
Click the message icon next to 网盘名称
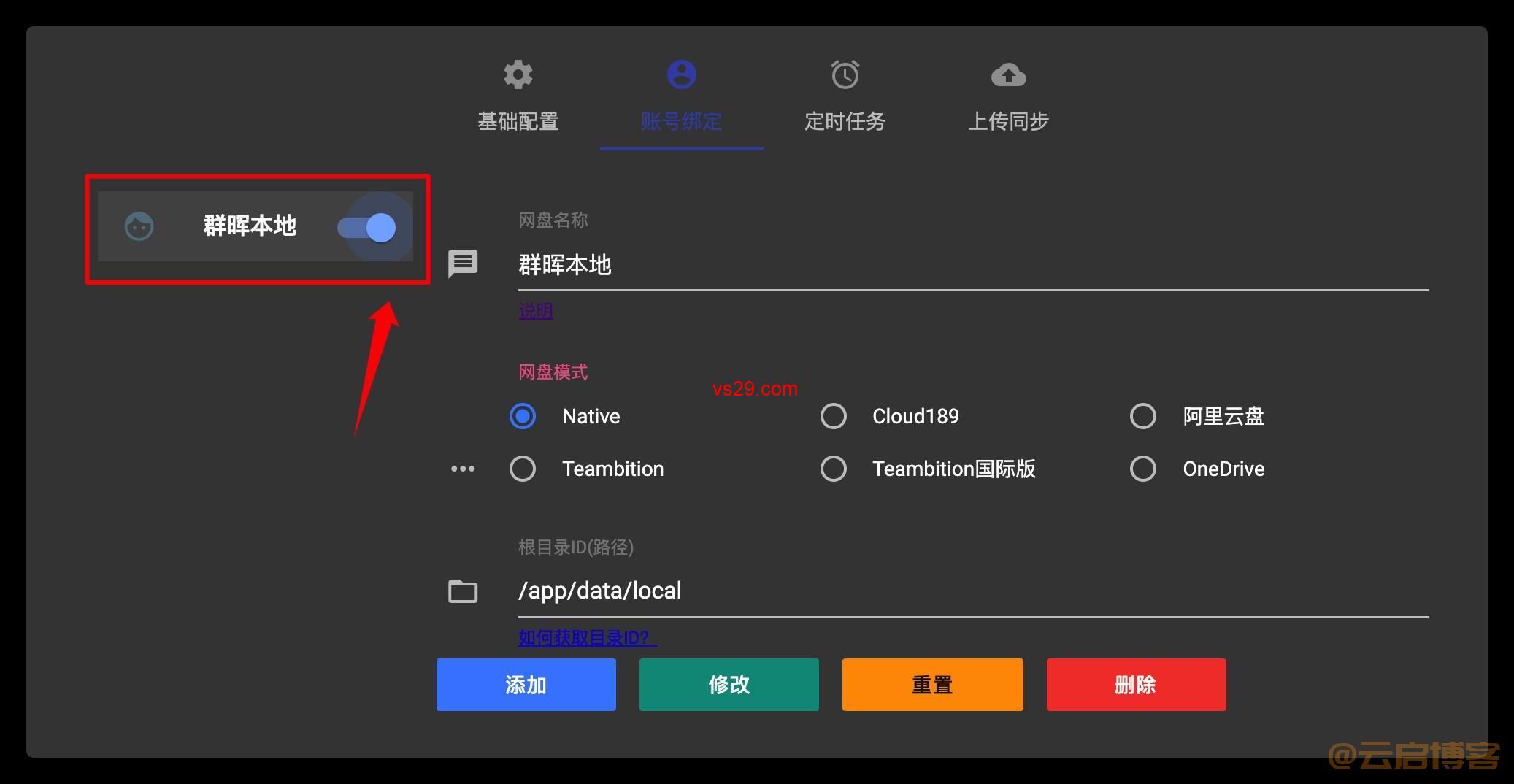click(463, 264)
